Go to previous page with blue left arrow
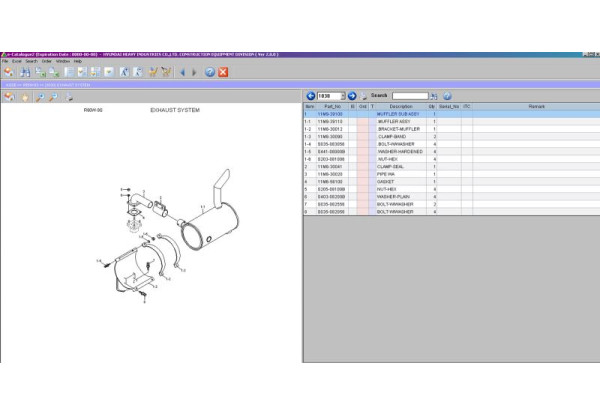This screenshot has width=600, height=415. (311, 95)
